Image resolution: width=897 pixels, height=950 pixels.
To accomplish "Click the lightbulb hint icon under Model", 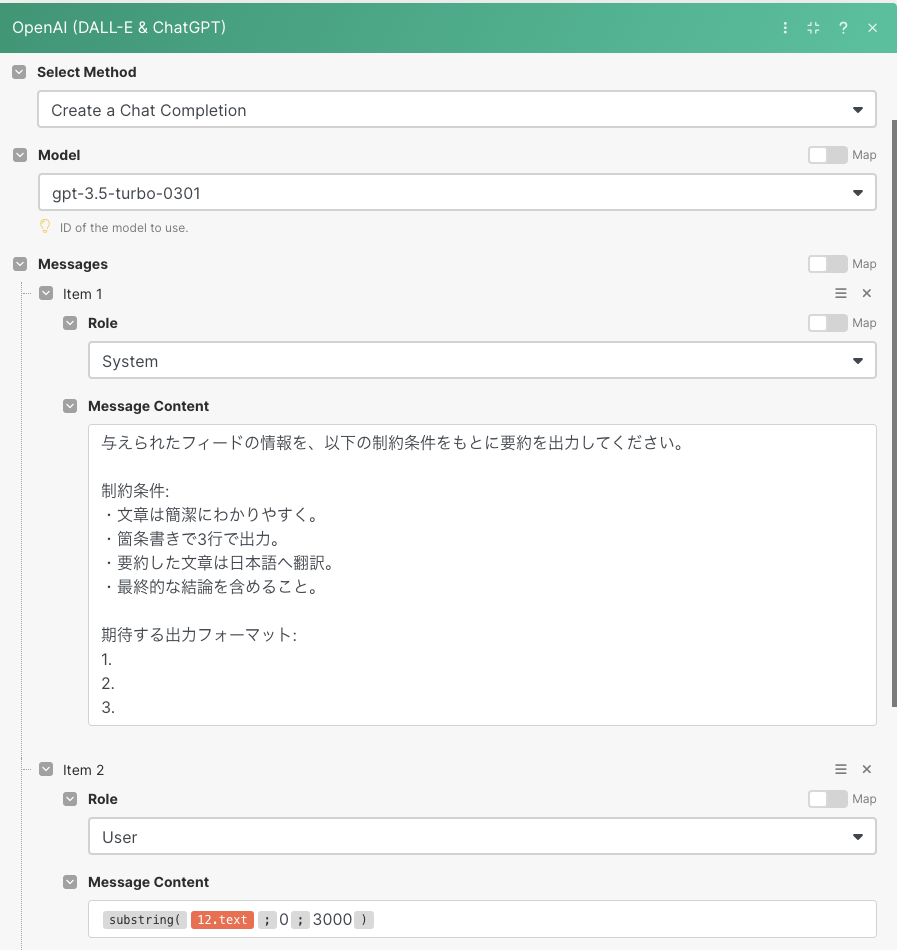I will [x=45, y=227].
